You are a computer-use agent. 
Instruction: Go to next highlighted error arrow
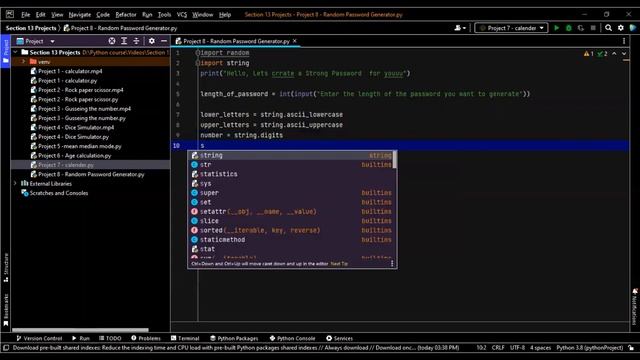pos(624,53)
